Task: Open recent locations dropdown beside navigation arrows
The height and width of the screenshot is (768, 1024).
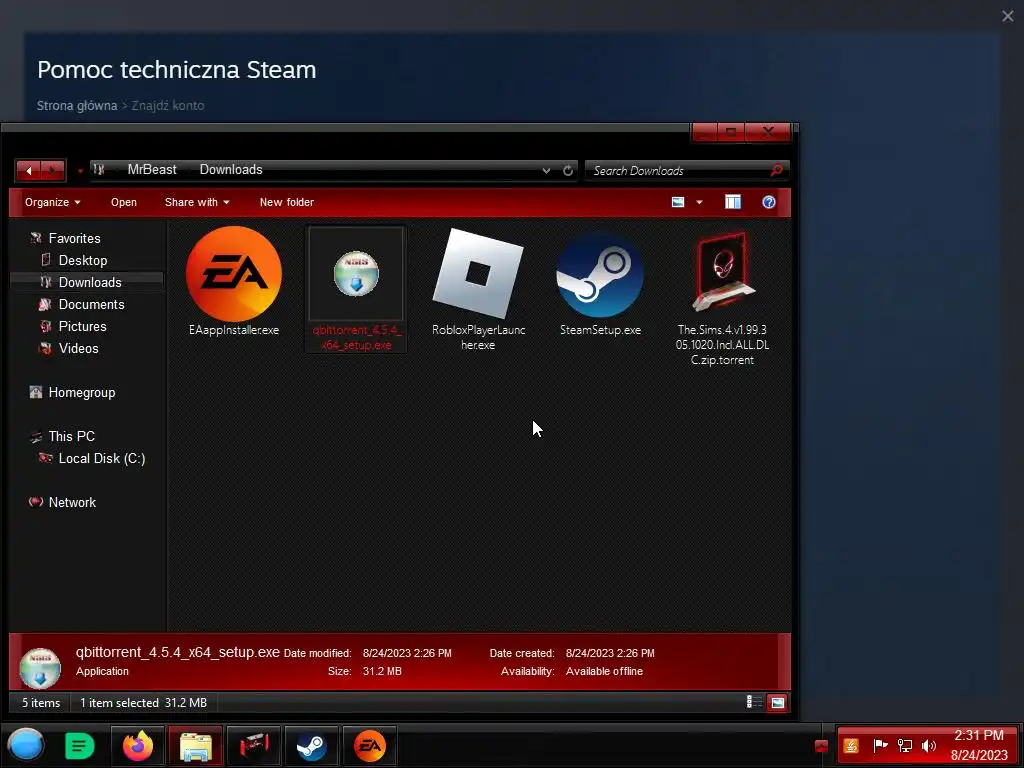Action: click(80, 171)
